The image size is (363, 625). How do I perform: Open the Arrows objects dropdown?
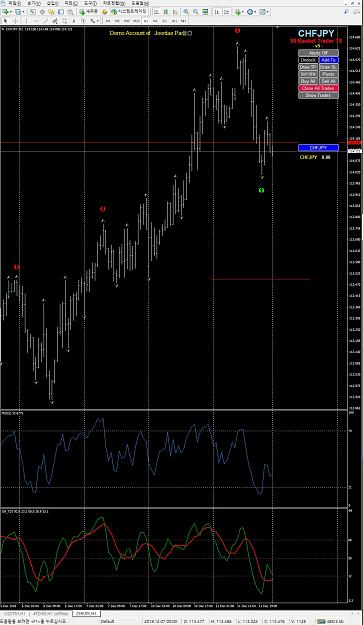coord(94,20)
